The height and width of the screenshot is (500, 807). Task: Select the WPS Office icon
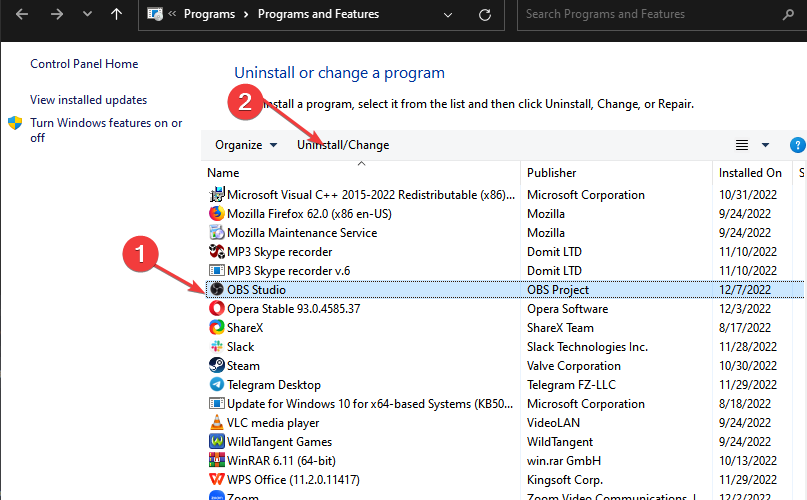217,479
